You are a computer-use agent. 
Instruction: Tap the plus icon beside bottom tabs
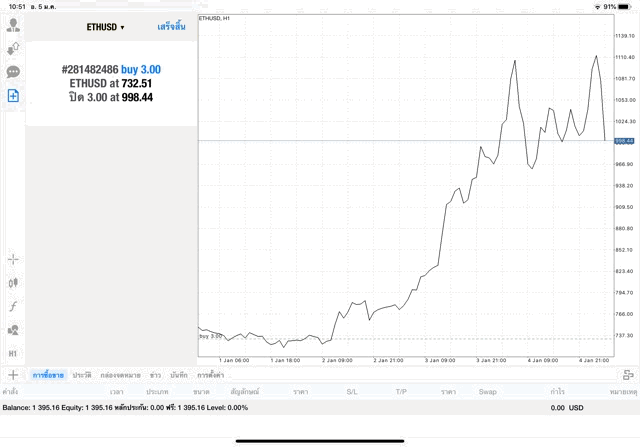click(x=13, y=375)
